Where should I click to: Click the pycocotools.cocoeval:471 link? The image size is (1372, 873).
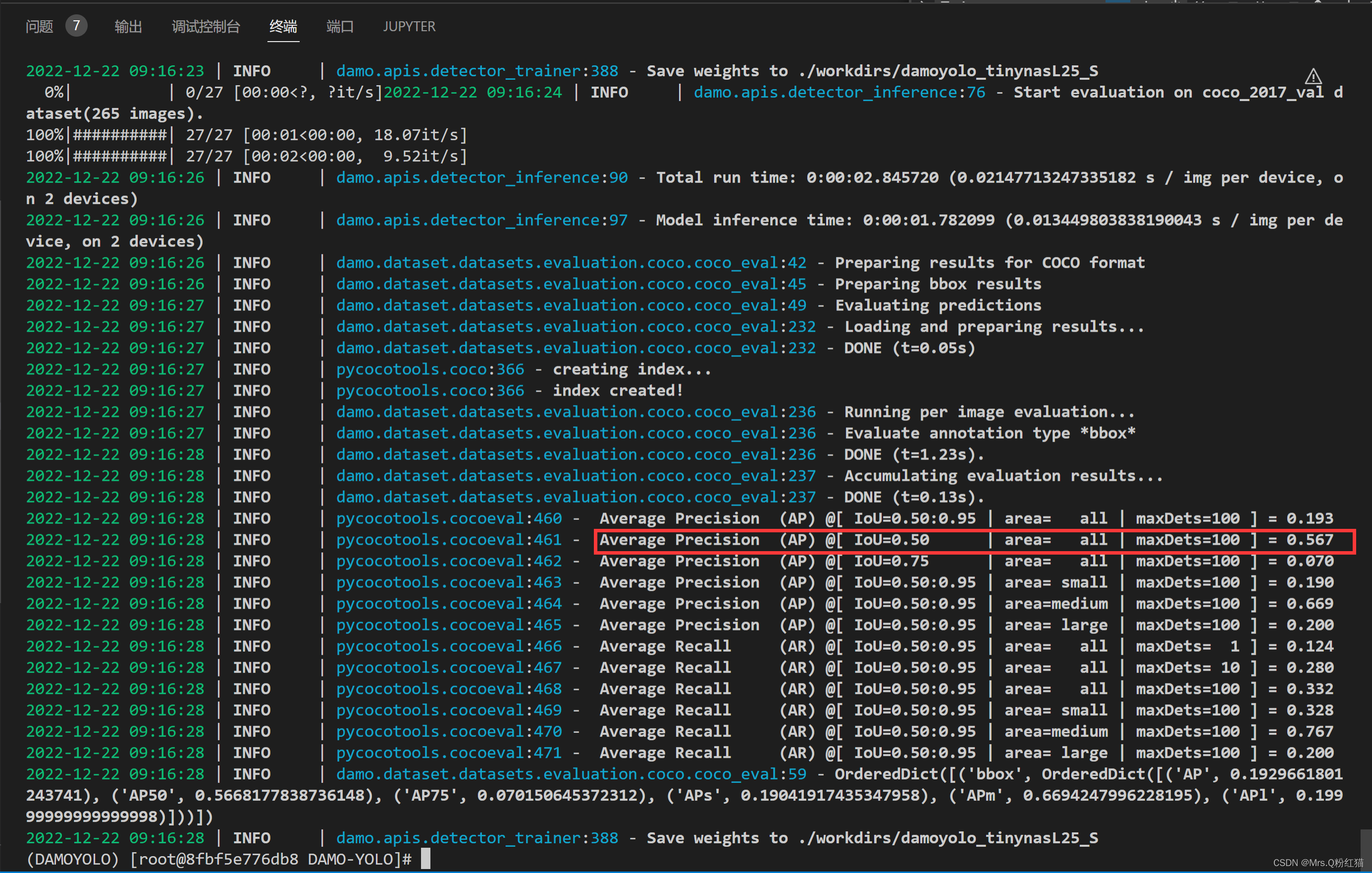point(448,753)
